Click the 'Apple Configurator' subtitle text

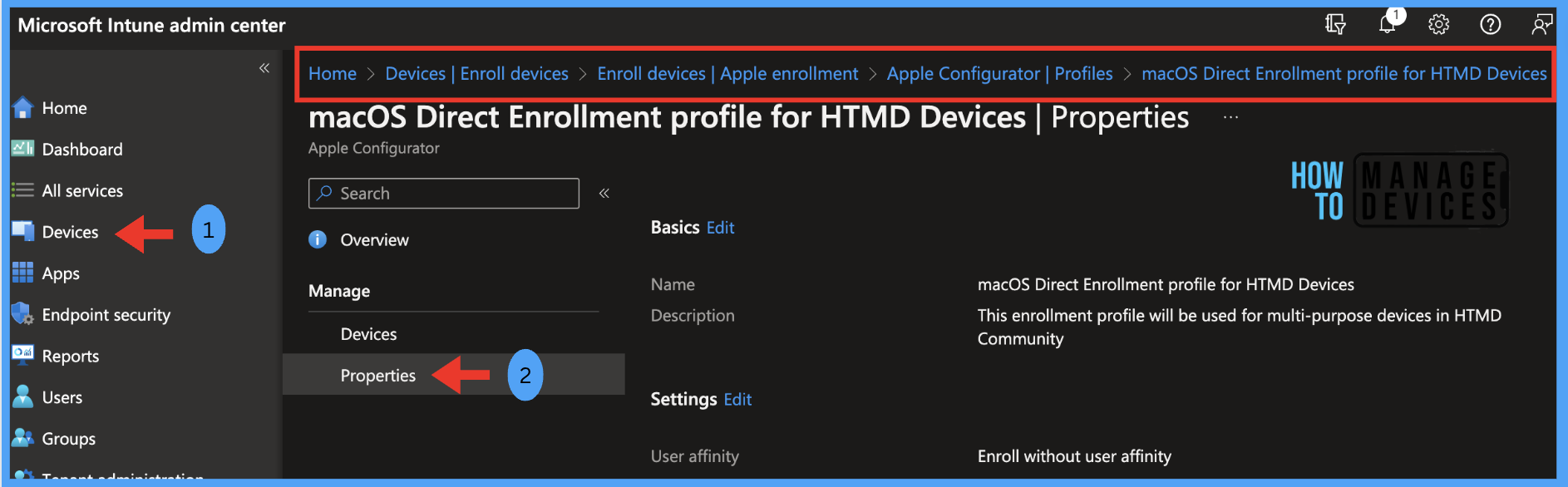(374, 148)
